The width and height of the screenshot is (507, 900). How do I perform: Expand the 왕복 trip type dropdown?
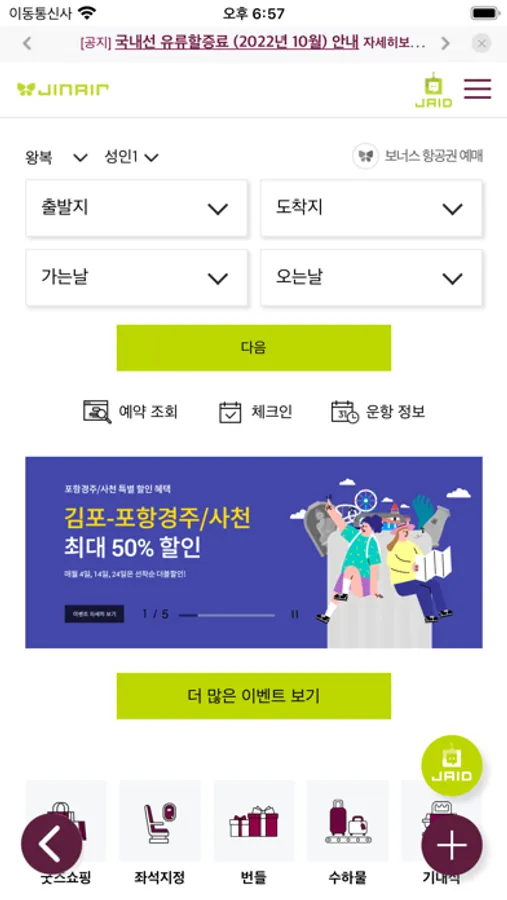tap(56, 157)
